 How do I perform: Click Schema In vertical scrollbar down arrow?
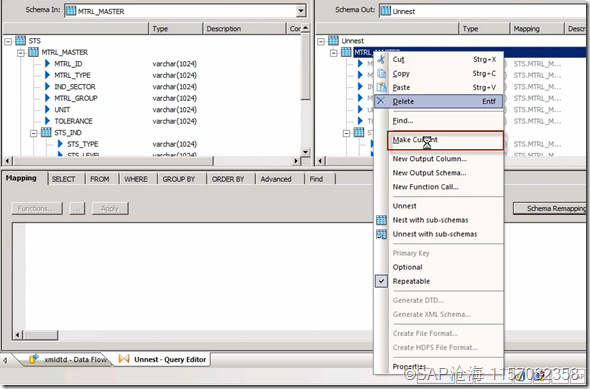coord(305,152)
